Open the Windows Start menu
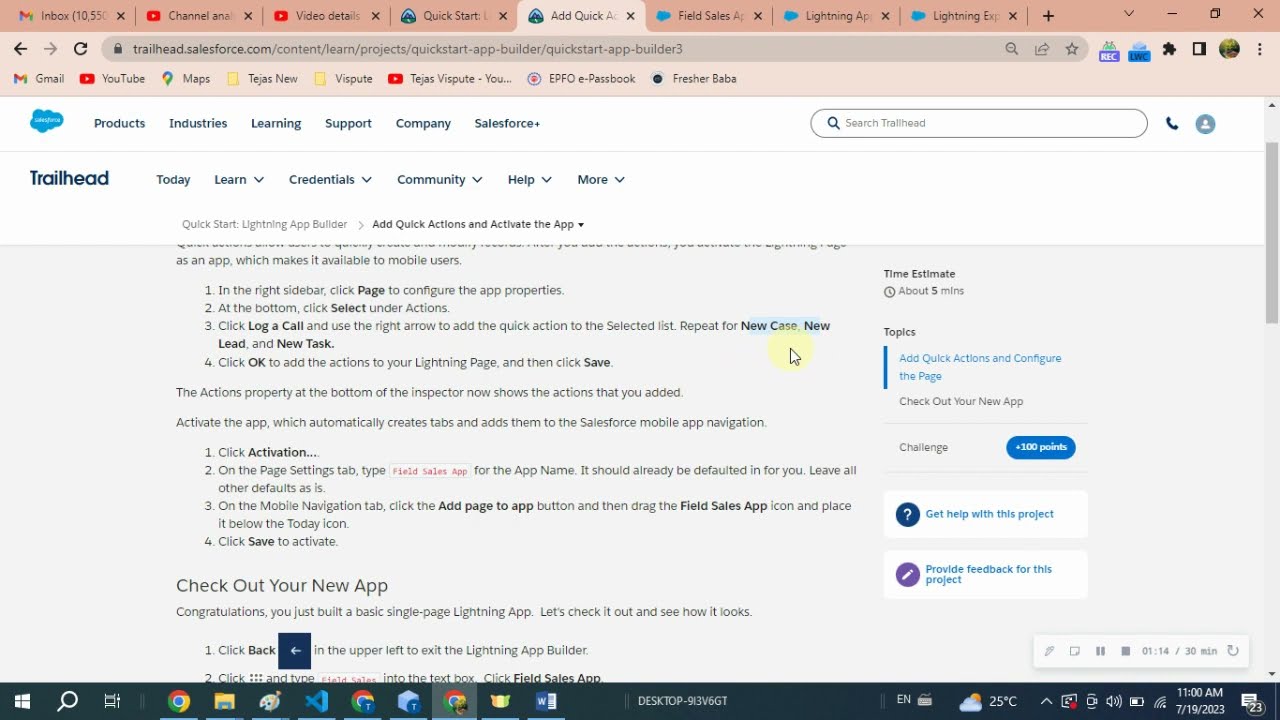 coord(22,701)
